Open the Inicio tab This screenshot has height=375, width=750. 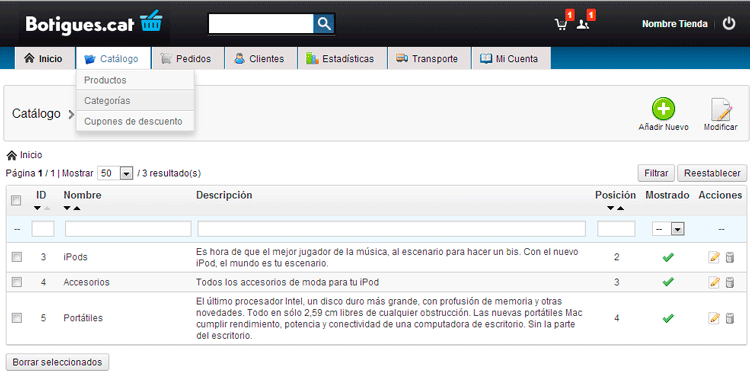click(44, 59)
